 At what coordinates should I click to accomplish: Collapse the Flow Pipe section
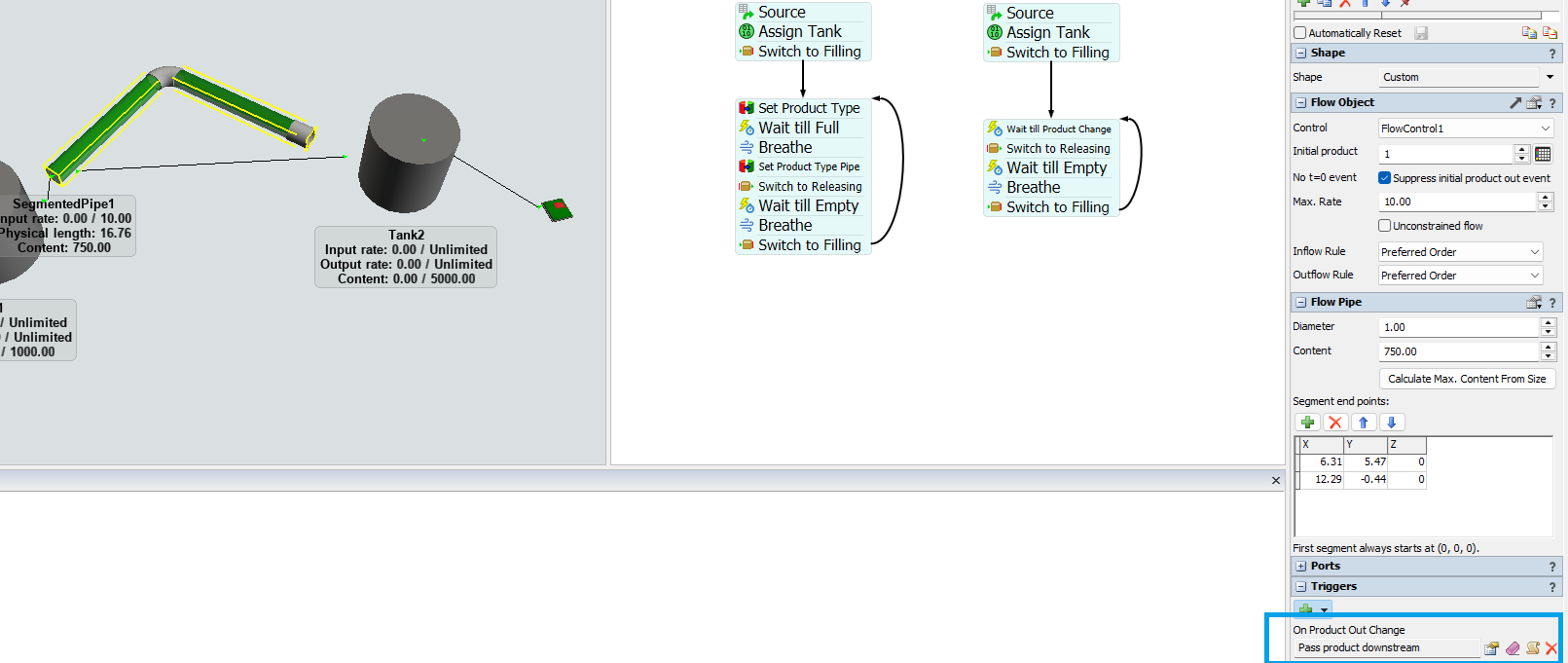1301,303
